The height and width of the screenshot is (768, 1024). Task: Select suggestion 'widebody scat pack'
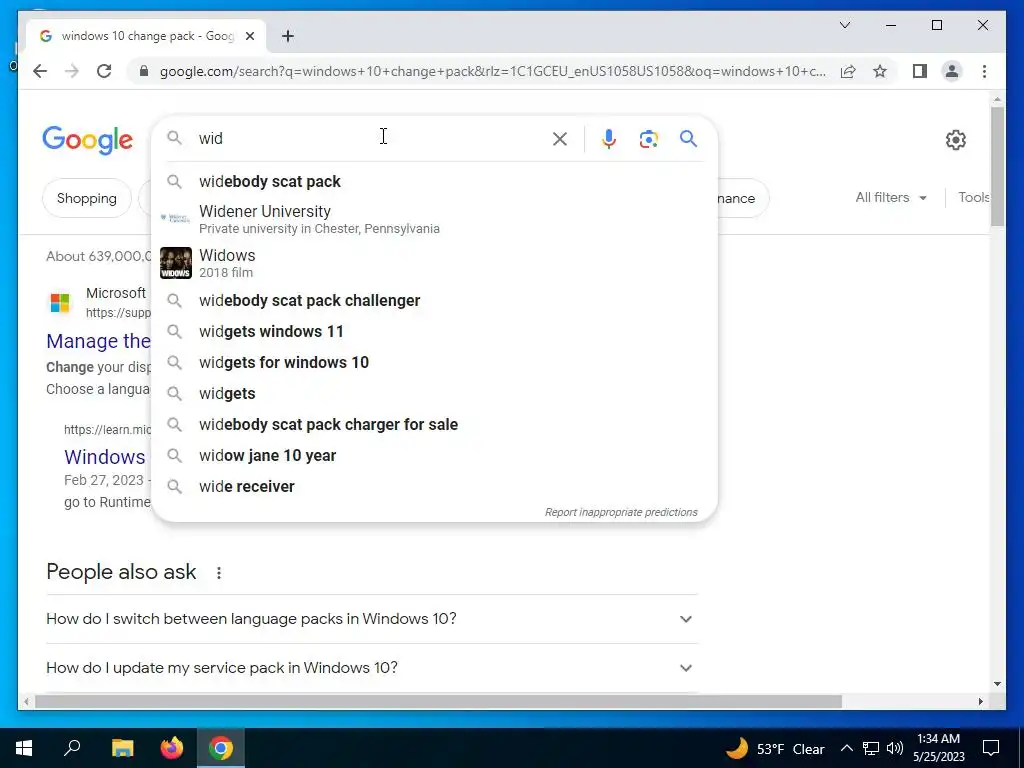pyautogui.click(x=434, y=182)
